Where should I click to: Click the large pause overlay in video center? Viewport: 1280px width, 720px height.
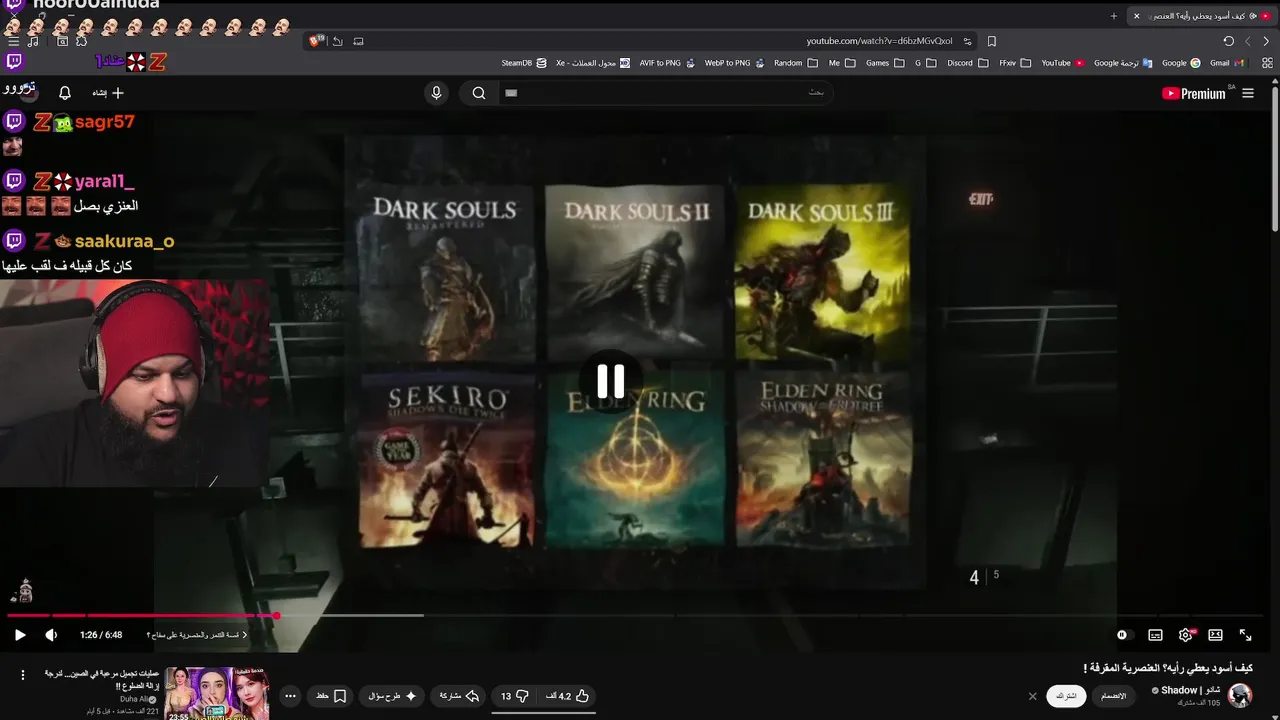pyautogui.click(x=611, y=381)
